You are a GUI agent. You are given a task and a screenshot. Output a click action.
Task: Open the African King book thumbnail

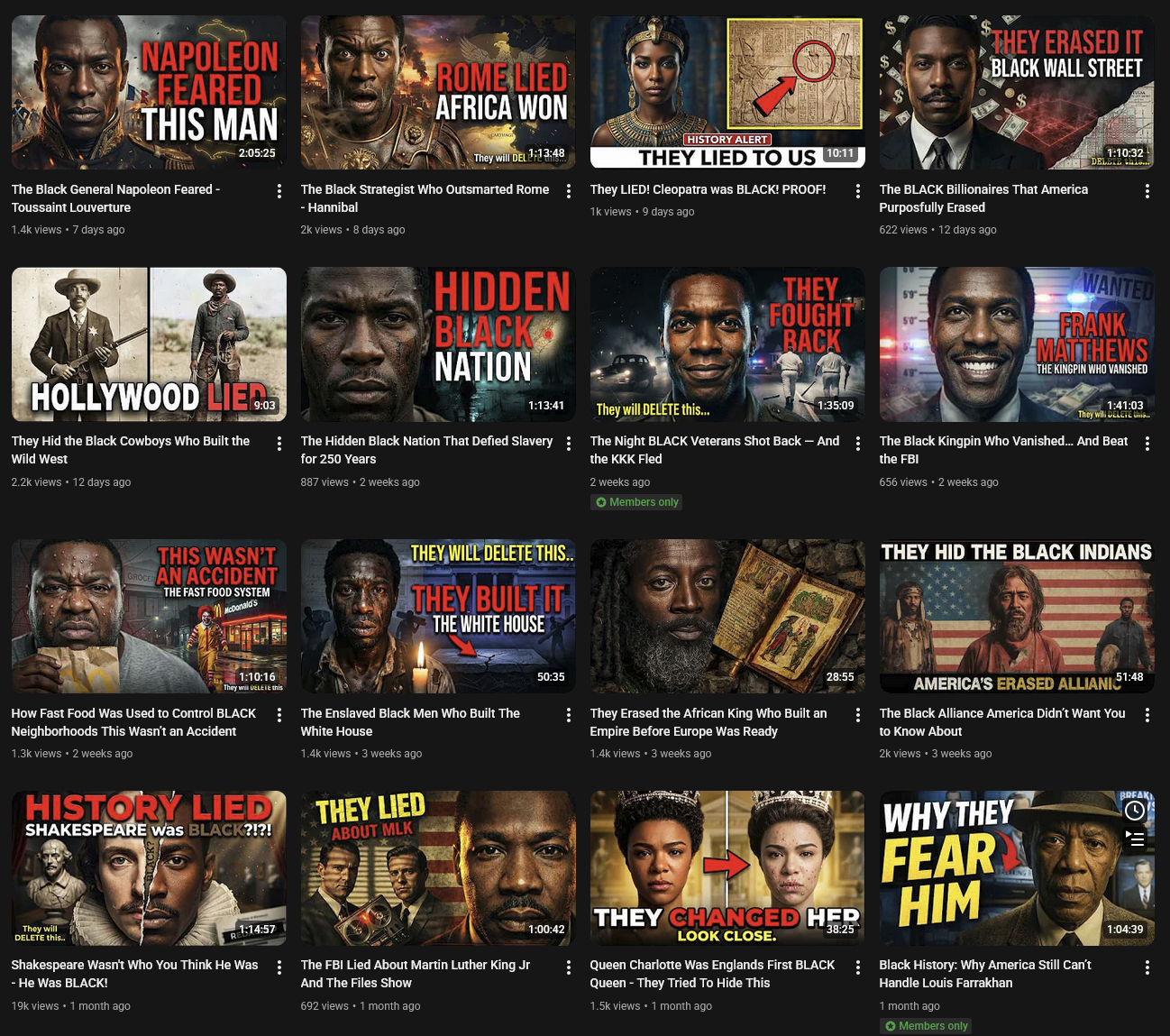point(727,617)
